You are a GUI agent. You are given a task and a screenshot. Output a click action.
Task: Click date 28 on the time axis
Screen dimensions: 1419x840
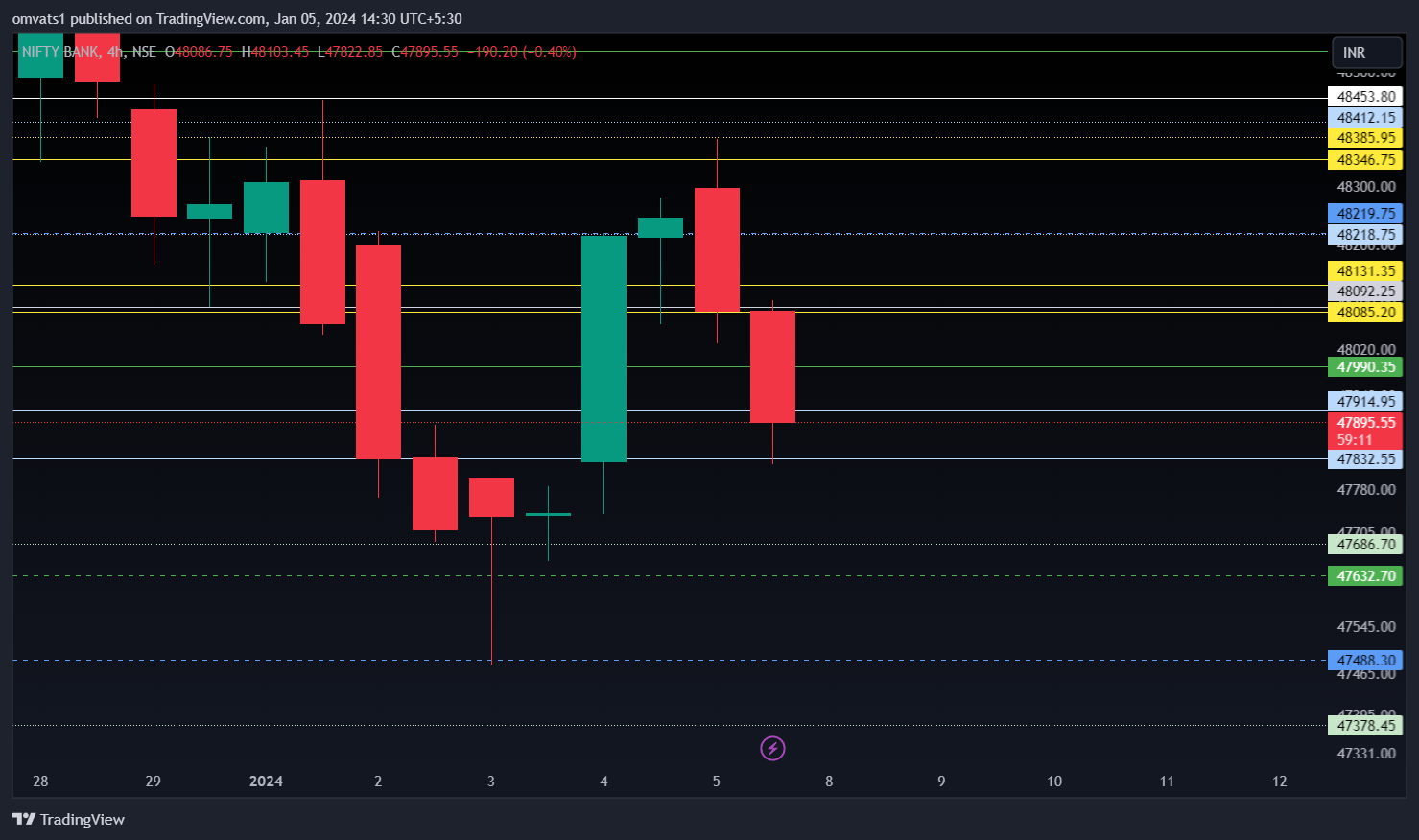(x=40, y=782)
